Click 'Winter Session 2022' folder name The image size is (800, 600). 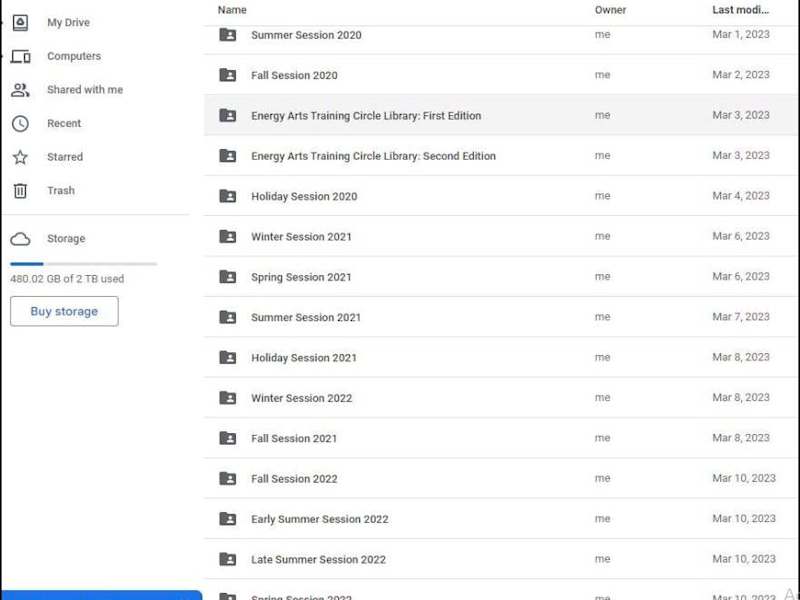click(302, 398)
